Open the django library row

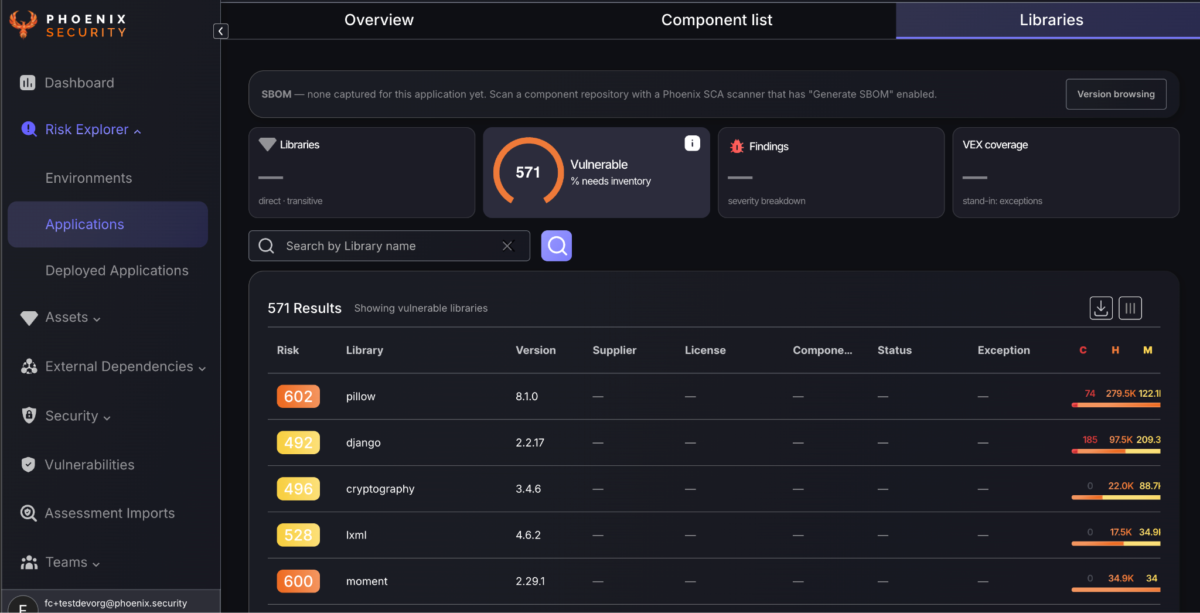[x=714, y=443]
